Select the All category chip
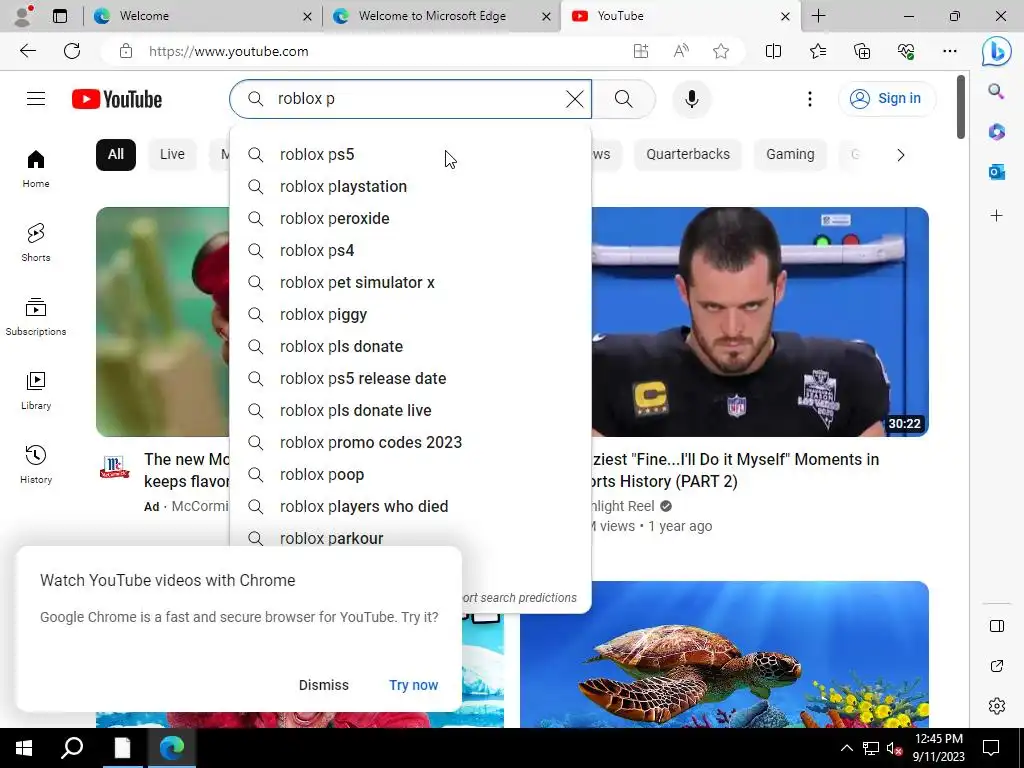 pyautogui.click(x=116, y=155)
